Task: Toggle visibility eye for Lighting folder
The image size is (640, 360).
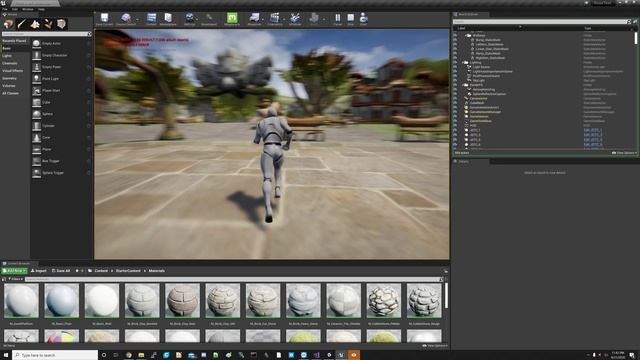Action: (456, 62)
